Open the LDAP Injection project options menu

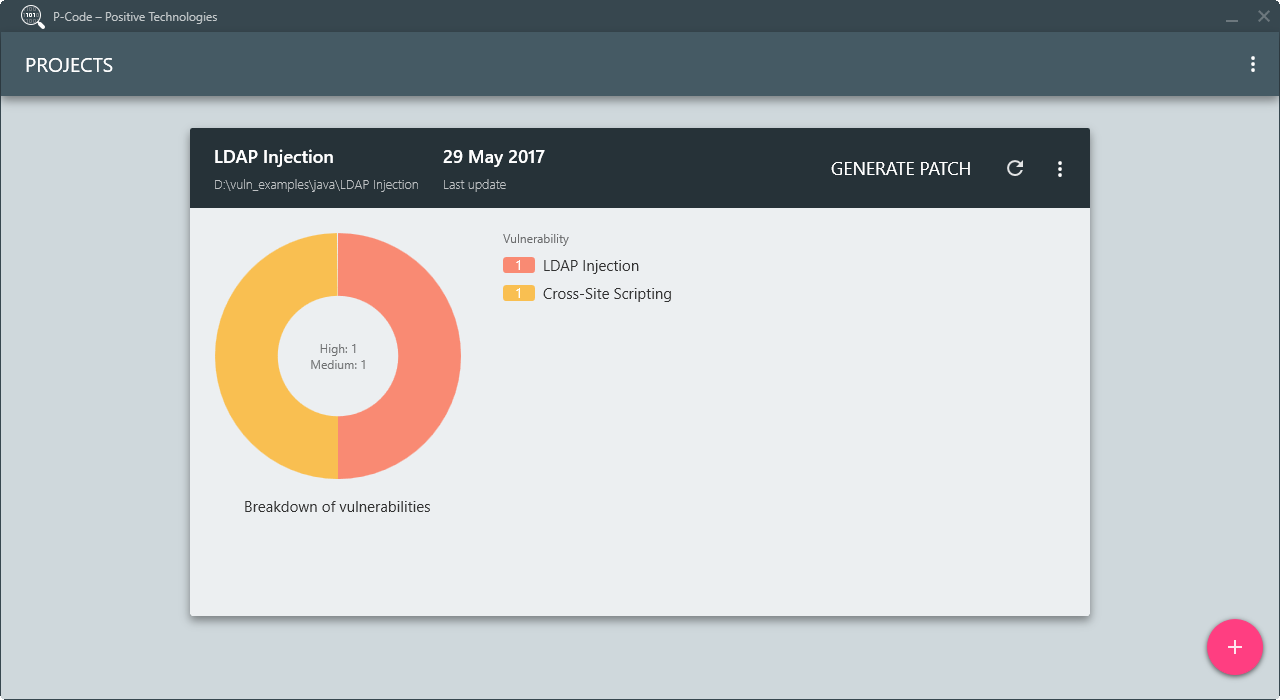[1060, 169]
